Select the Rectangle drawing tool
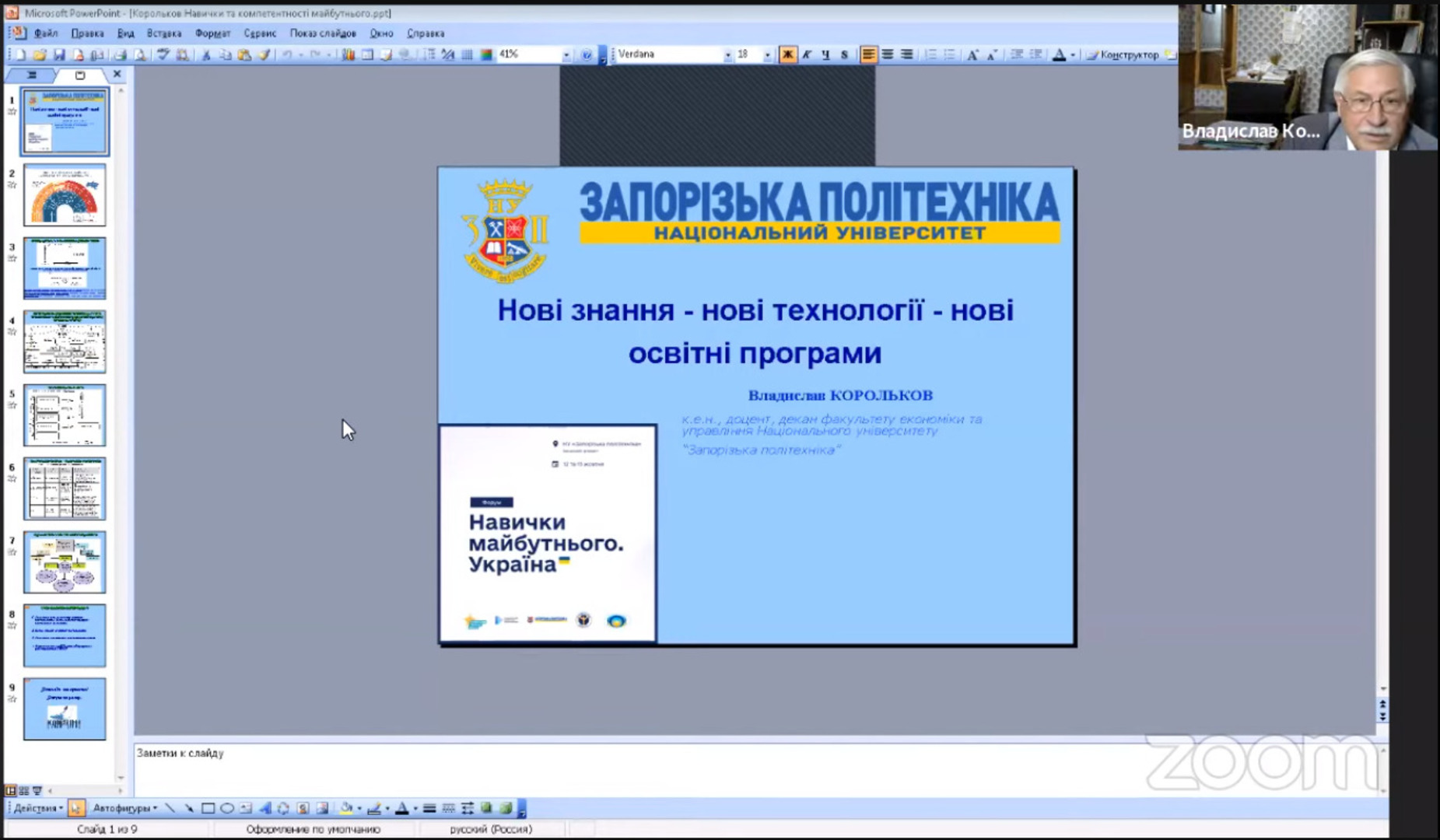This screenshot has width=1440, height=840. (x=208, y=808)
